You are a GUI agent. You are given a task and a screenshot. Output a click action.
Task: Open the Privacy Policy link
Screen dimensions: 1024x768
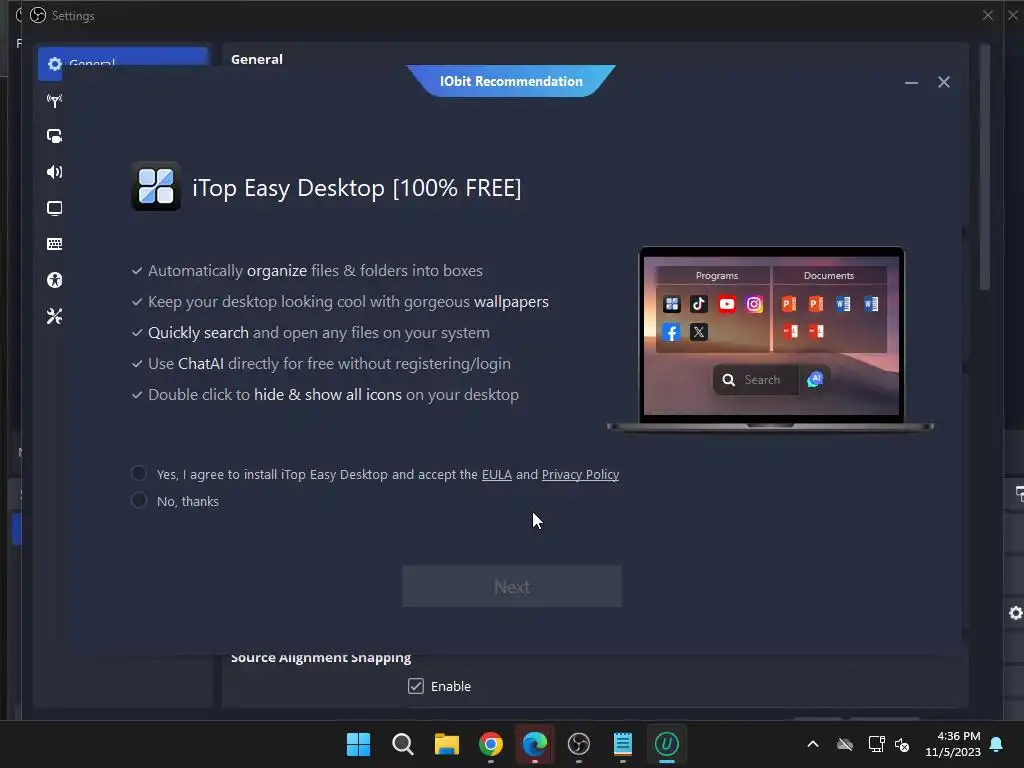click(x=580, y=475)
